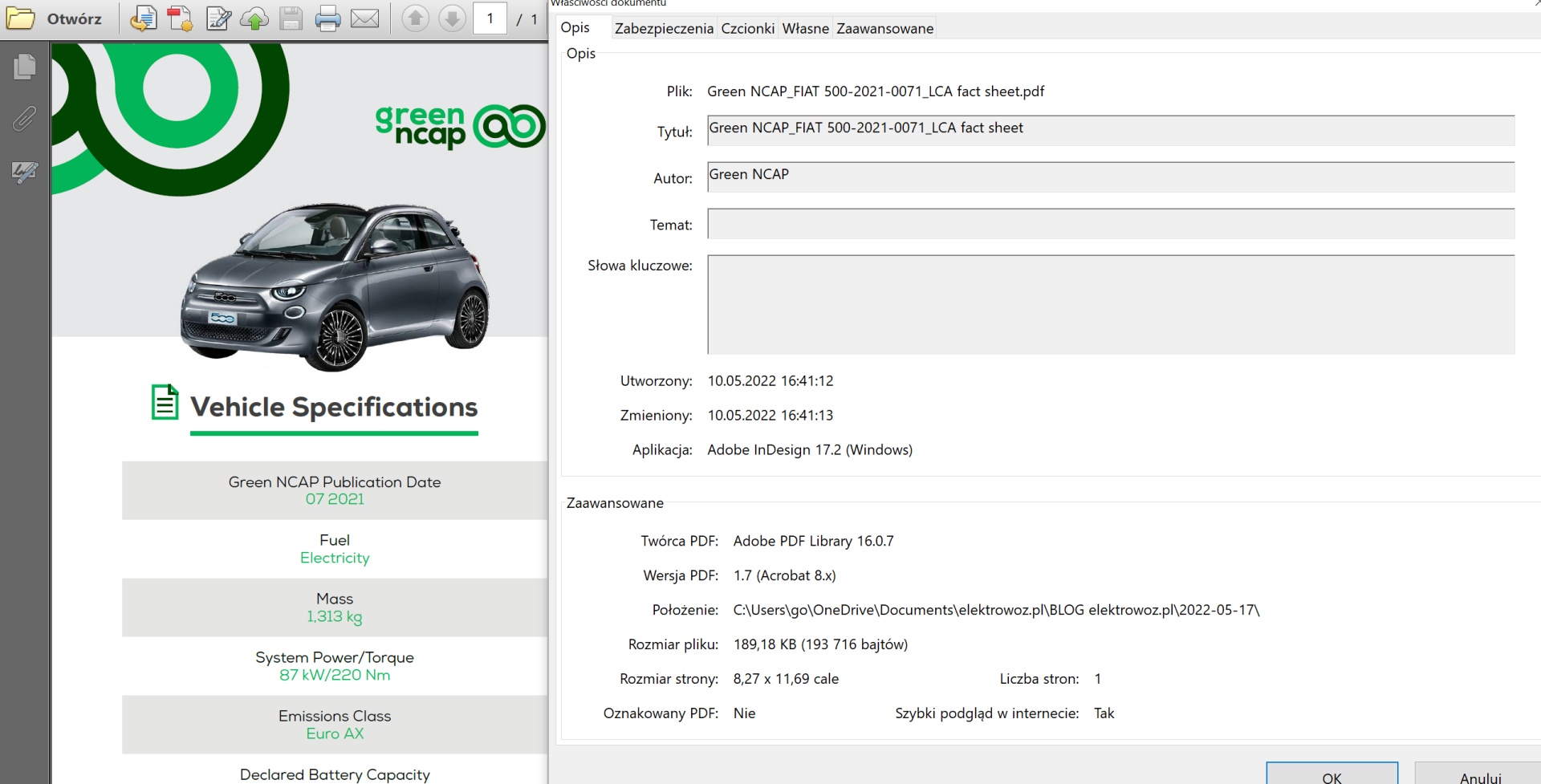Click the convert file to PDF icon

(x=143, y=18)
